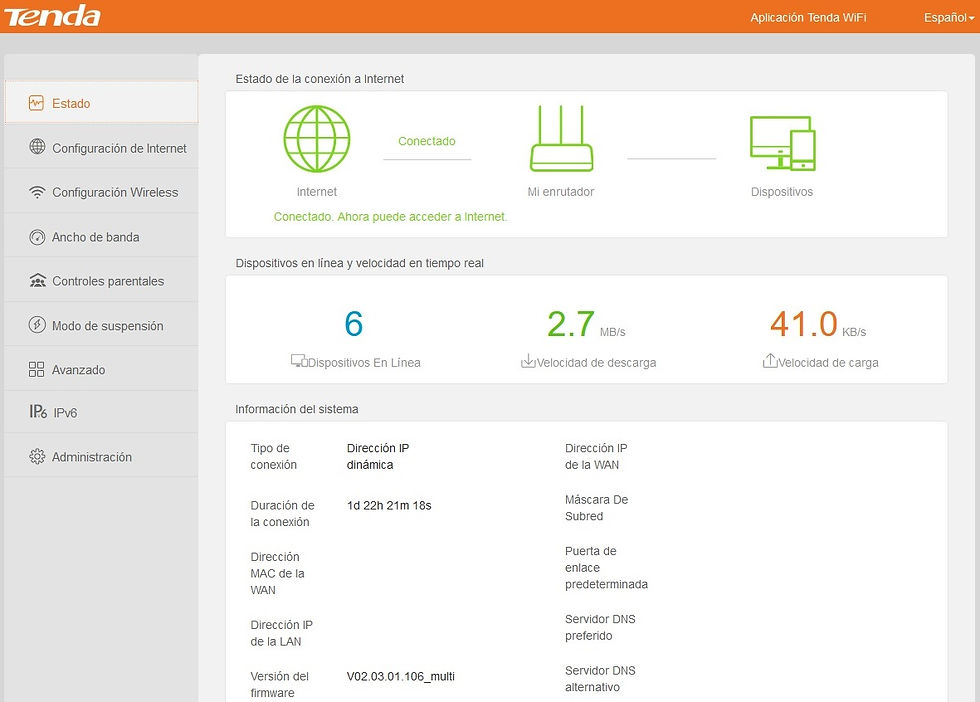Click the Dirección IP dinámica value

(x=378, y=456)
